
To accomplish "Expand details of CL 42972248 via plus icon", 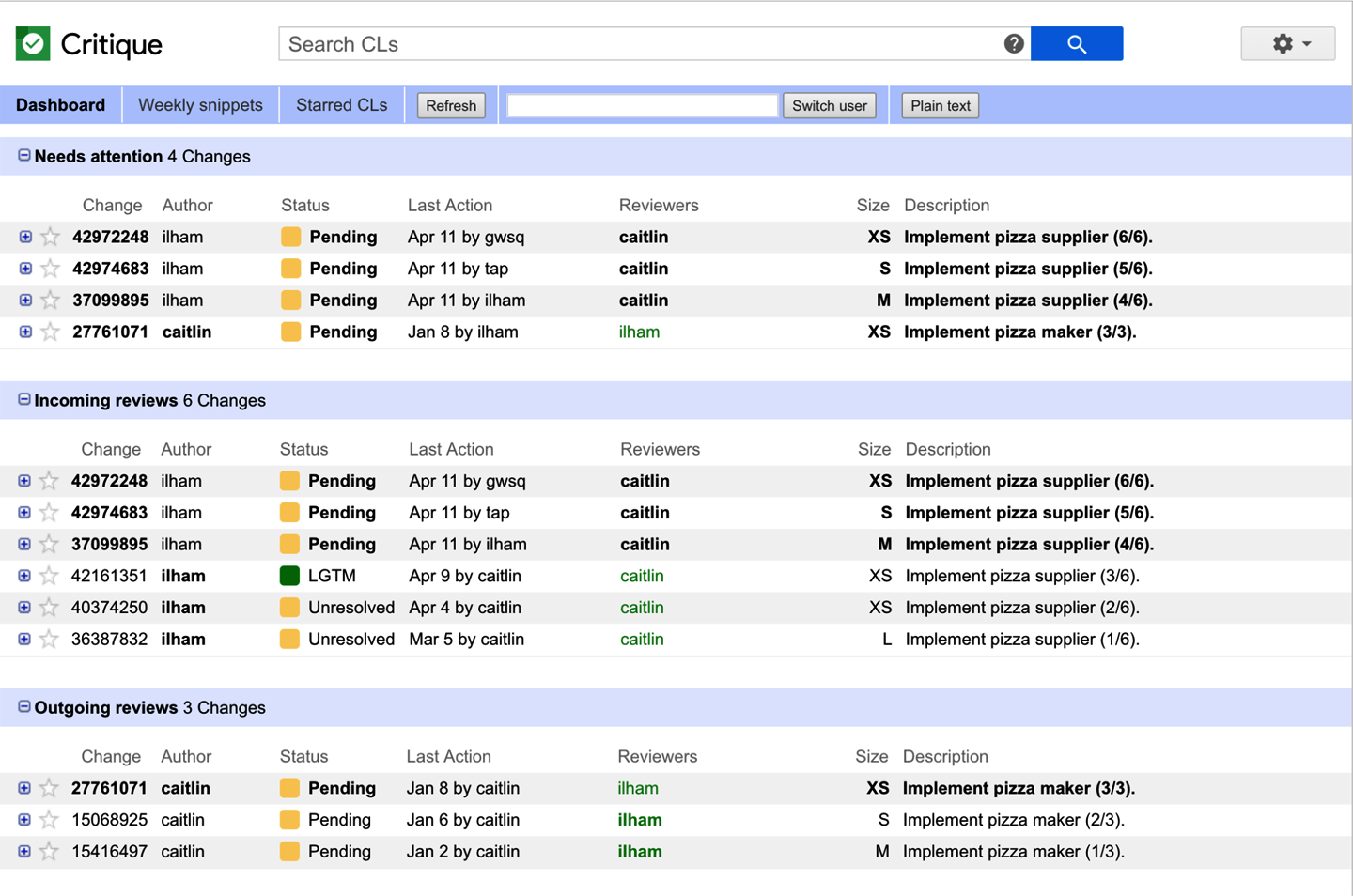I will (24, 237).
